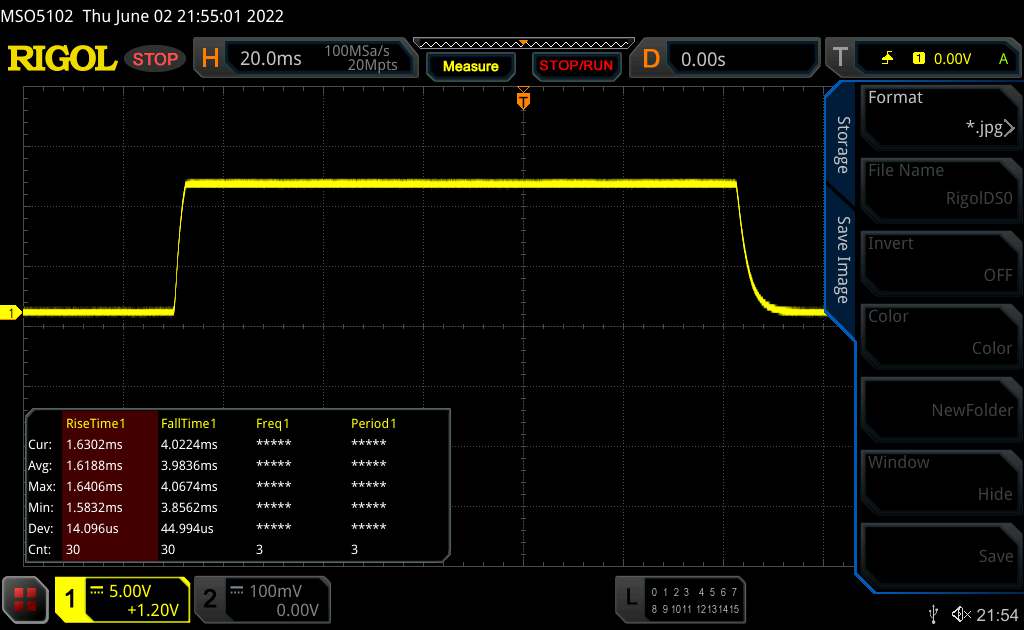Select the Period1 measurement column header

point(374,423)
